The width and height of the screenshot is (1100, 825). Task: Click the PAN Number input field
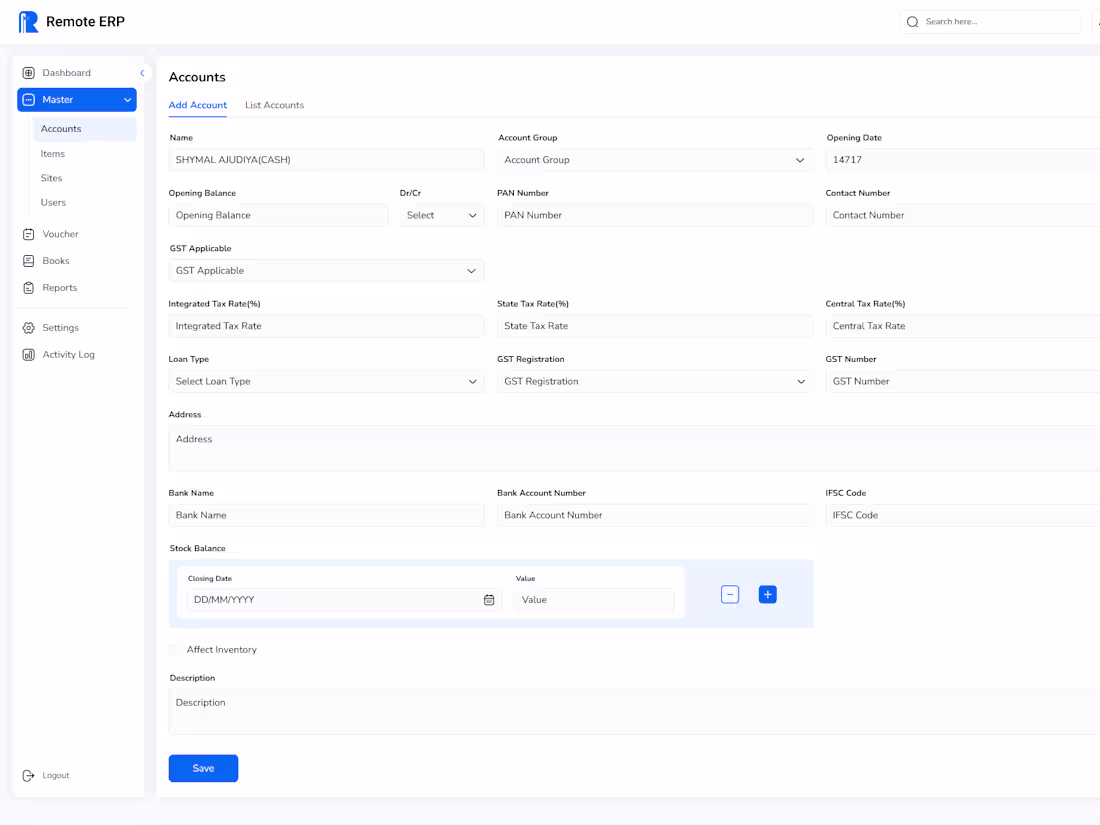point(655,215)
